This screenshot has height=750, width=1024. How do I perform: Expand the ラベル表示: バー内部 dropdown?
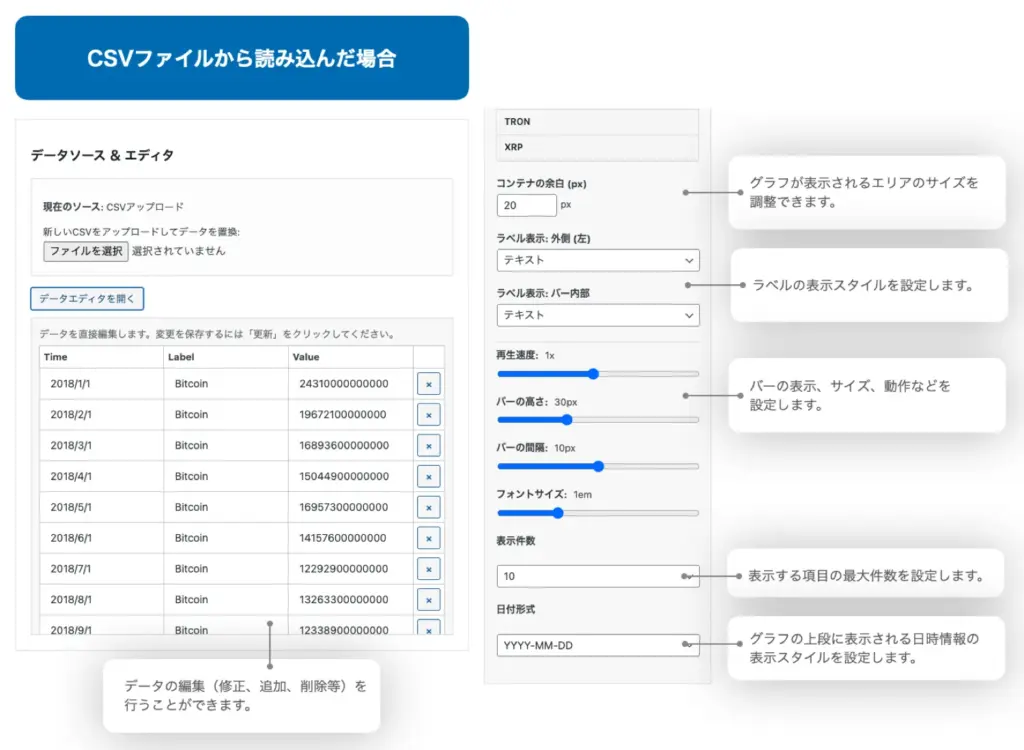597,315
